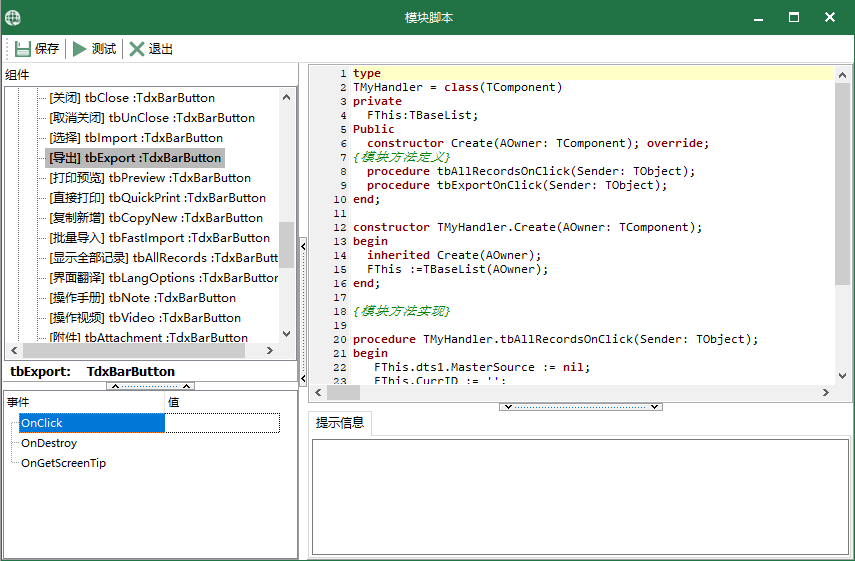Click inside the 提示信息 message area

point(580,497)
